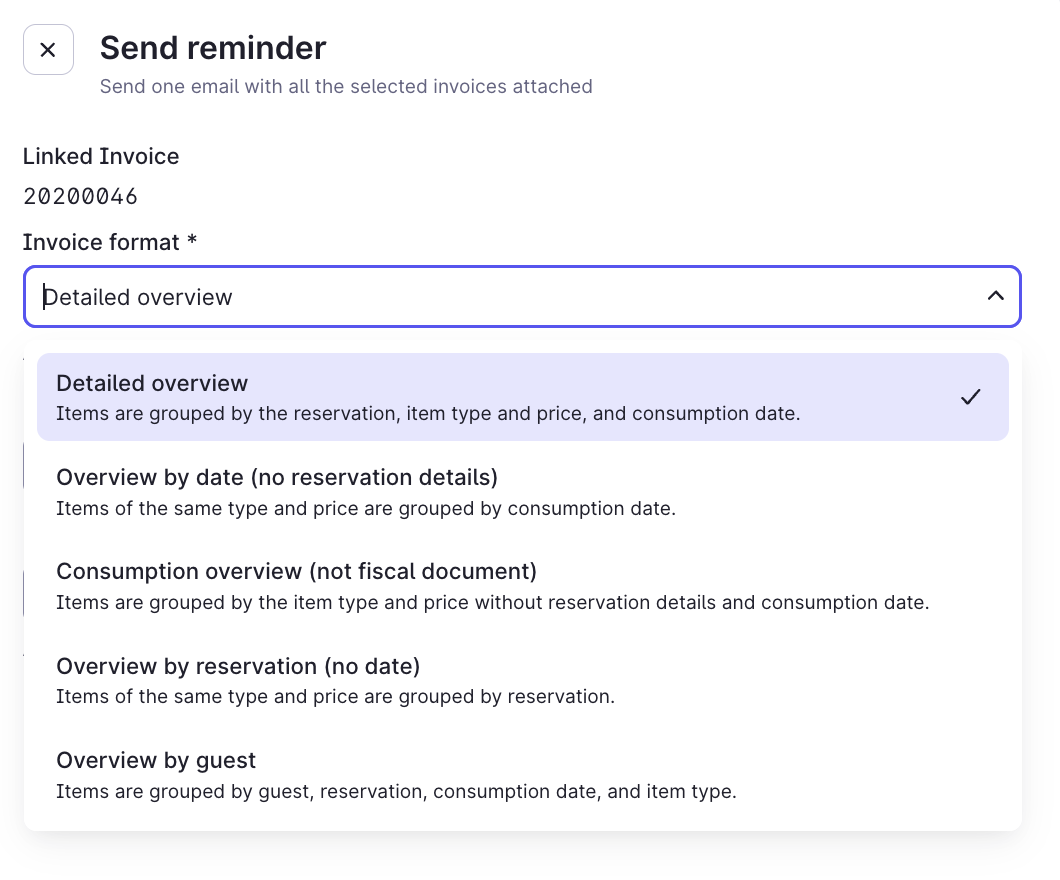The height and width of the screenshot is (880, 1060).
Task: Close the Send reminder dialog
Action: pos(48,49)
